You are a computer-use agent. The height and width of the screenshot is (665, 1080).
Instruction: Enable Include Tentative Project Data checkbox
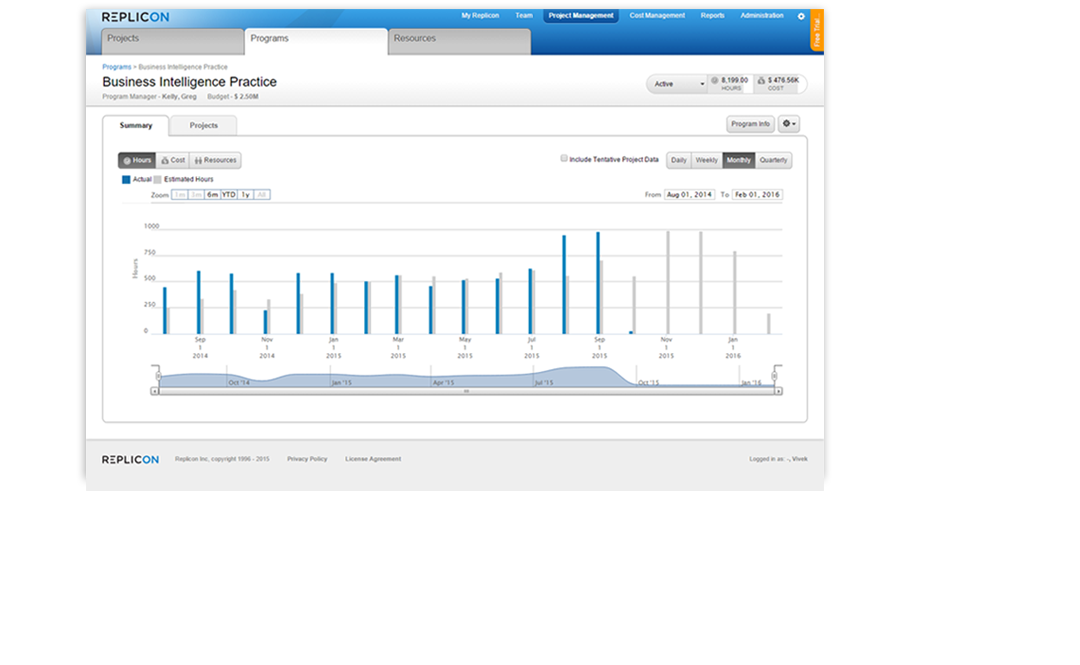tap(564, 158)
